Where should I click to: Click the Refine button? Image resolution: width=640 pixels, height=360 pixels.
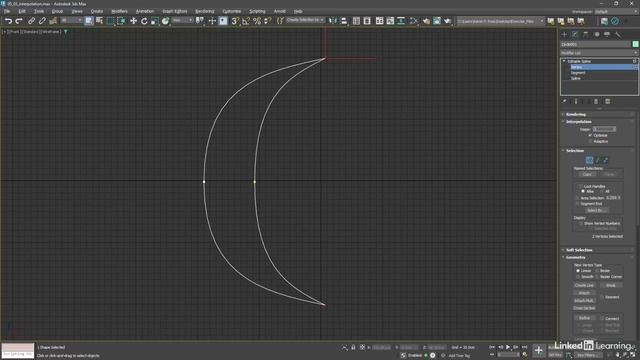pyautogui.click(x=584, y=318)
